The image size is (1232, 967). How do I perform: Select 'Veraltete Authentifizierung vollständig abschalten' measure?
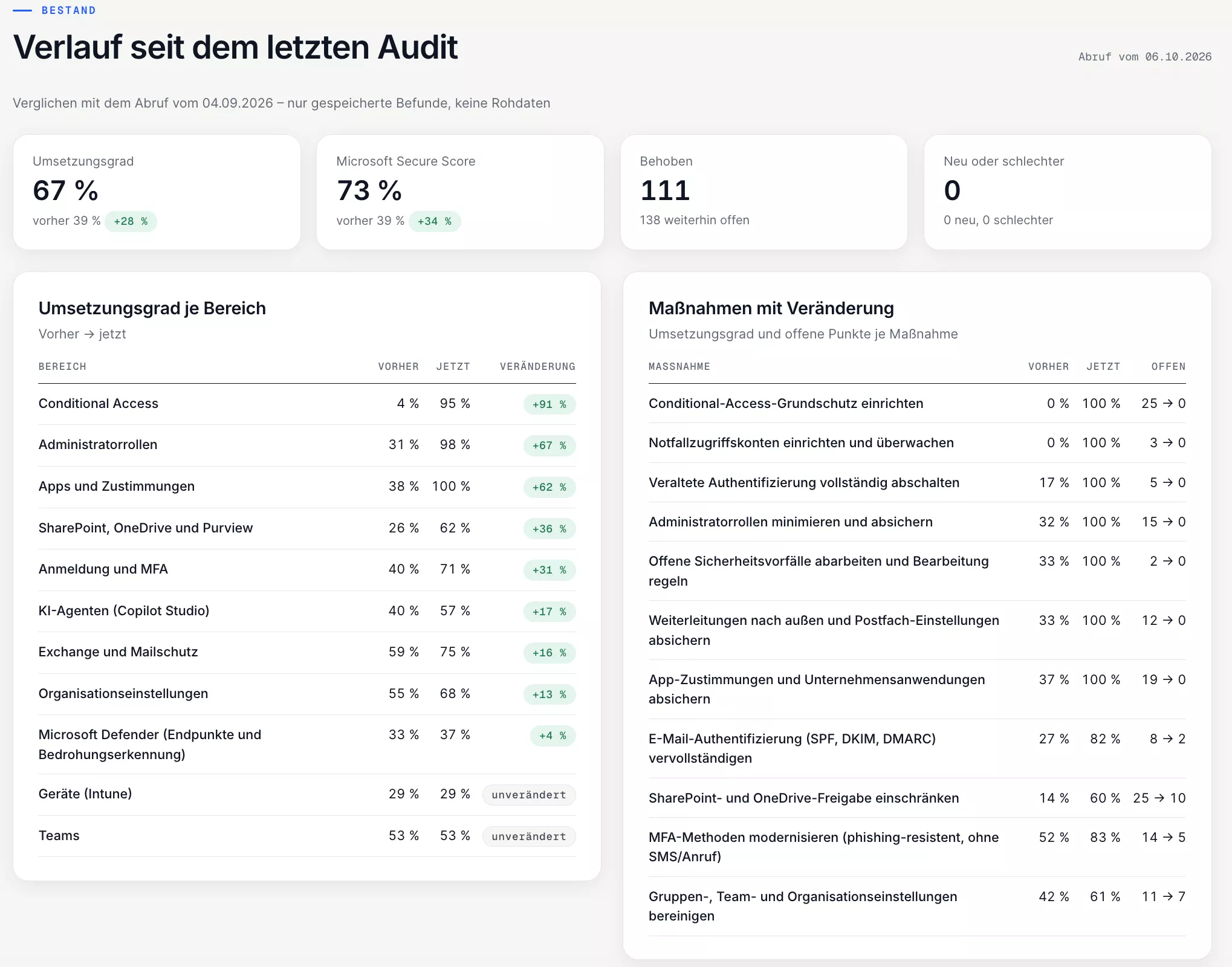(x=804, y=482)
